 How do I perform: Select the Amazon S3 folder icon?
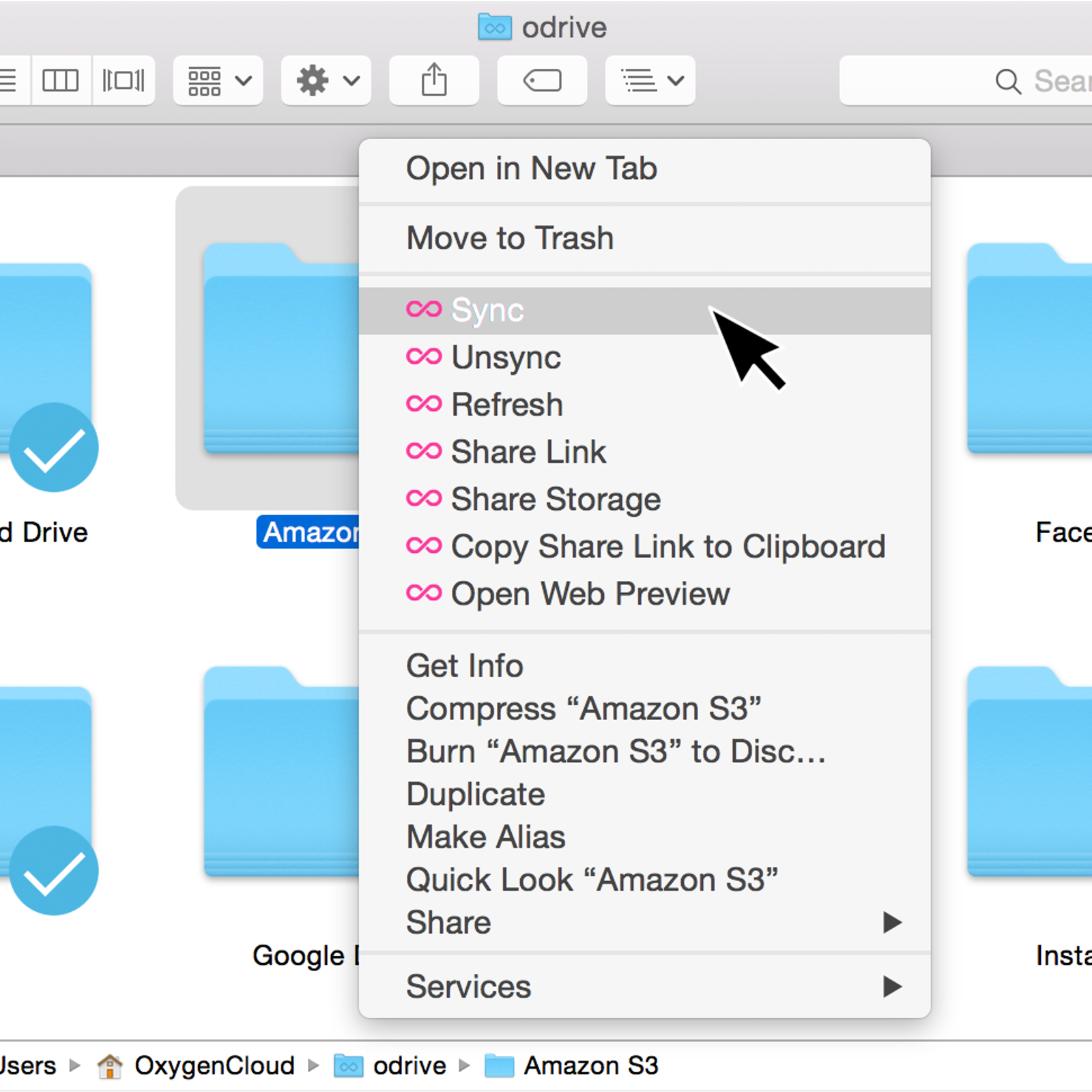(281, 348)
